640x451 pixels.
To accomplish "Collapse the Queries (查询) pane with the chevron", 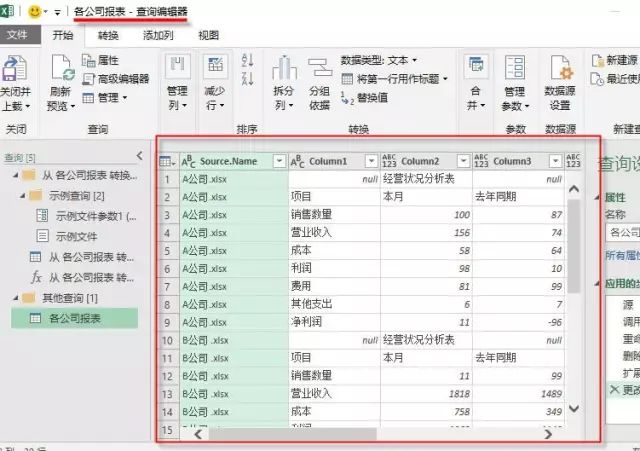I will coord(140,156).
